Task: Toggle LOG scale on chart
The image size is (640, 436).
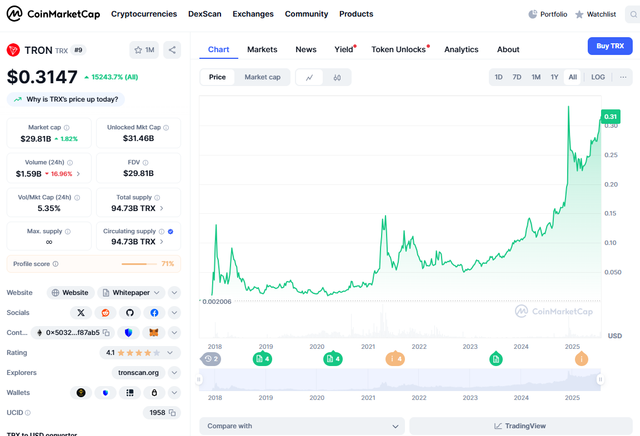Action: pyautogui.click(x=598, y=77)
